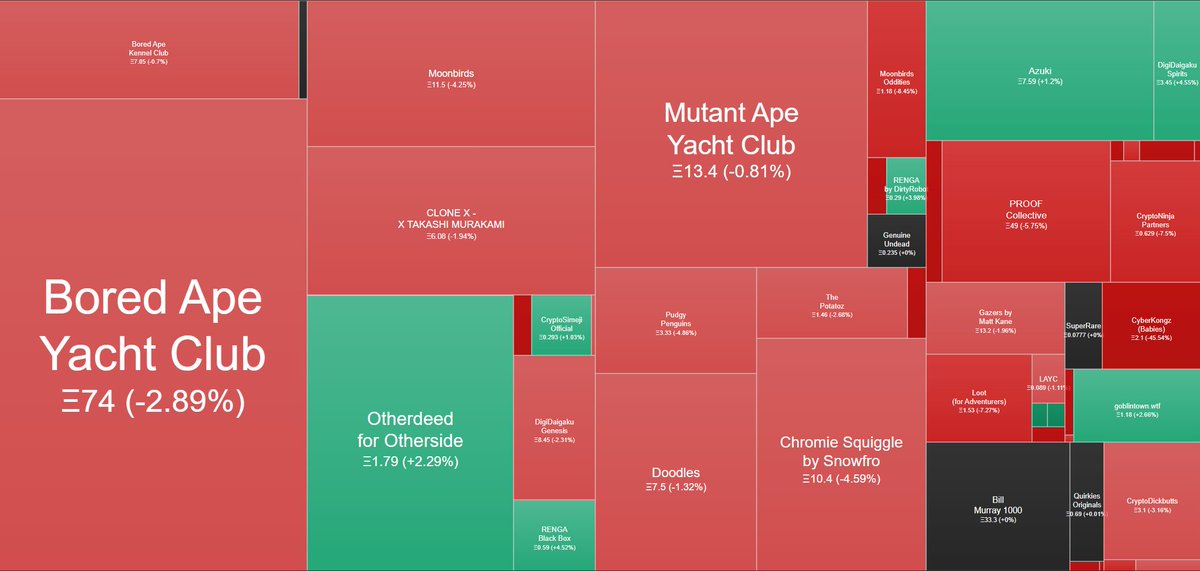The width and height of the screenshot is (1200, 571).
Task: Open the Bored Ape Kennel Club tile
Action: 149,50
